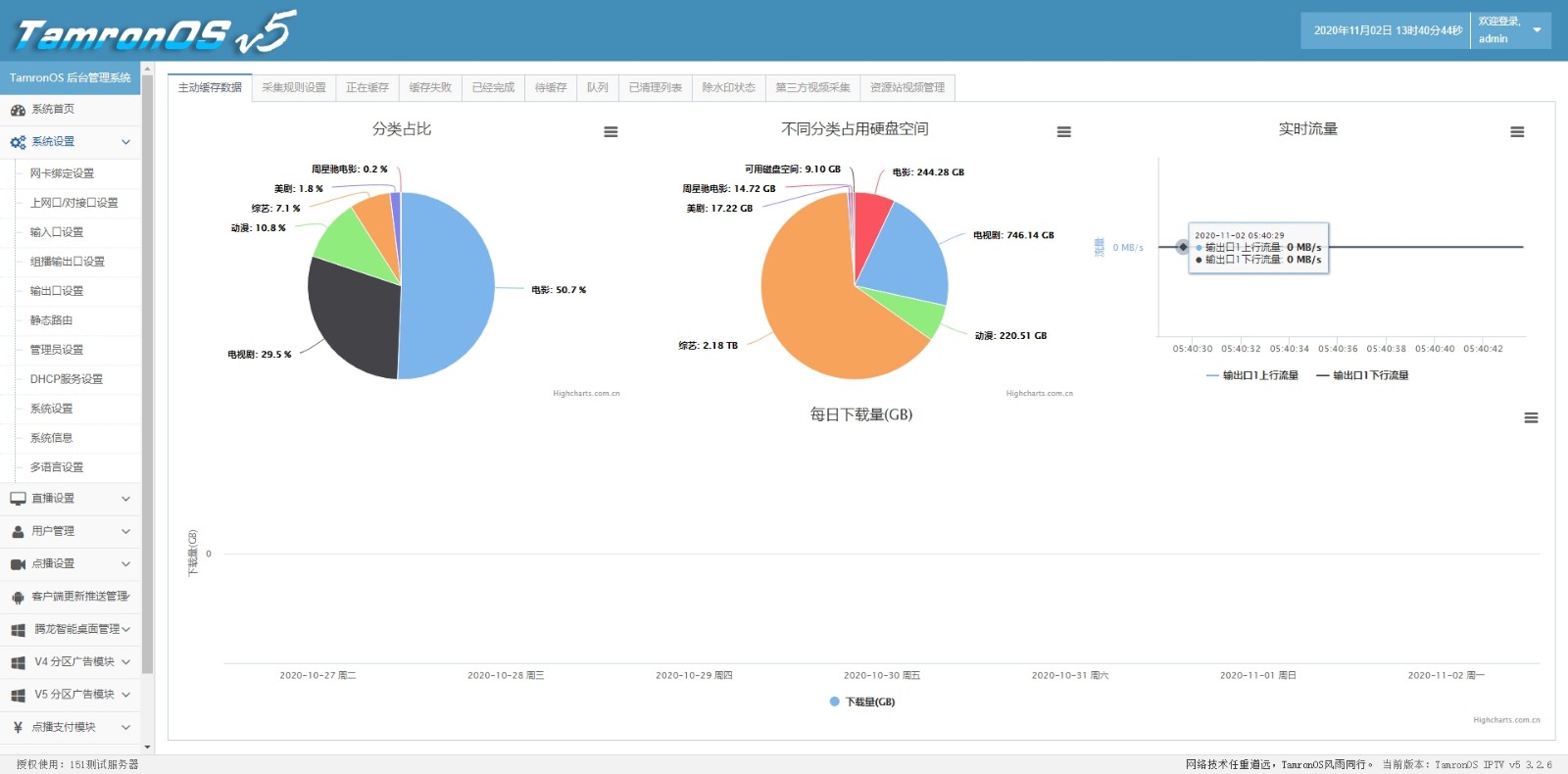Expand the V4 分区广告模块 chevron

click(125, 662)
